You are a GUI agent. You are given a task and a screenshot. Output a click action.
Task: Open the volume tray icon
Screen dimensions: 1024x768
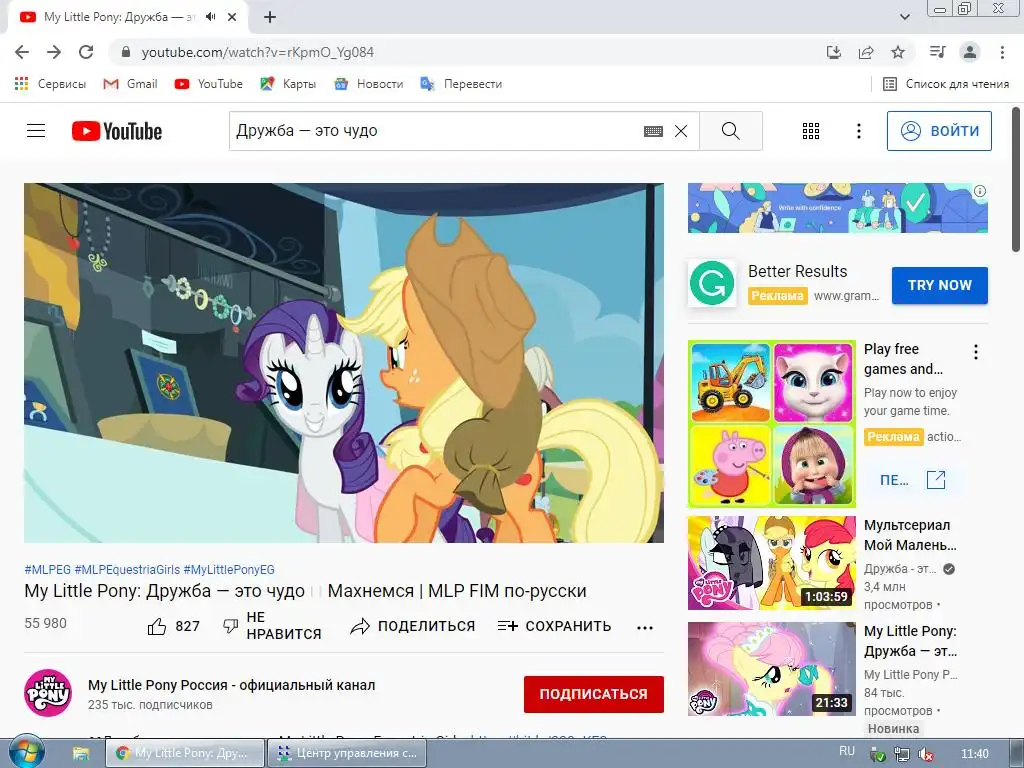click(925, 754)
